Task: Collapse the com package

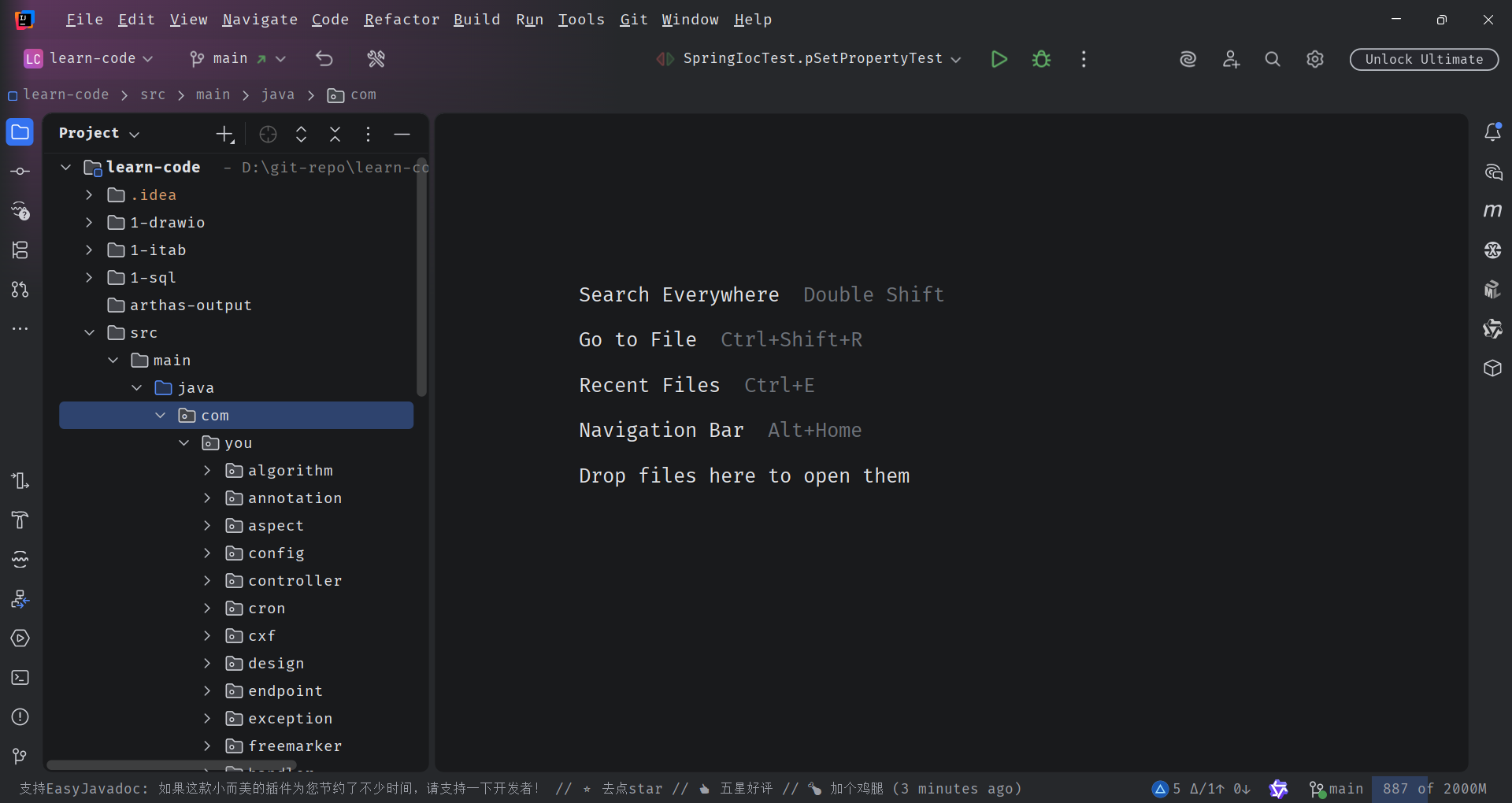Action: click(160, 416)
